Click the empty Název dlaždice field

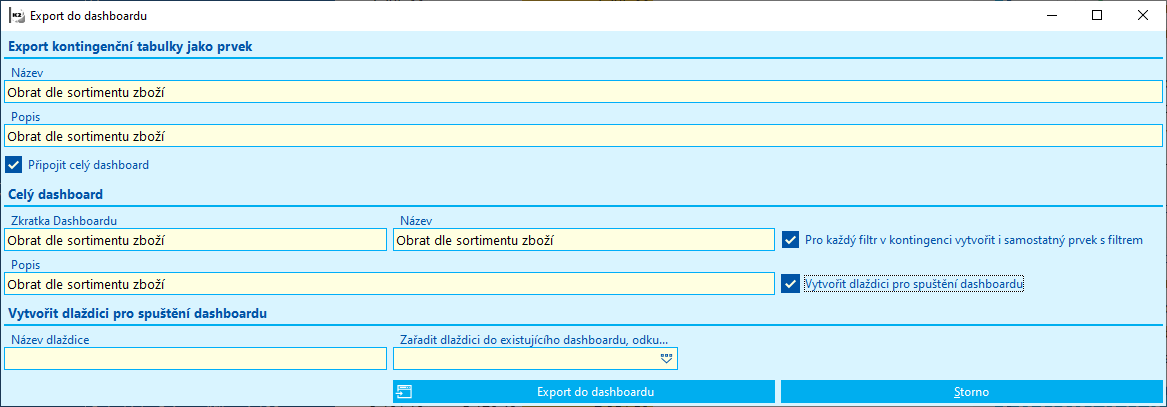point(195,358)
